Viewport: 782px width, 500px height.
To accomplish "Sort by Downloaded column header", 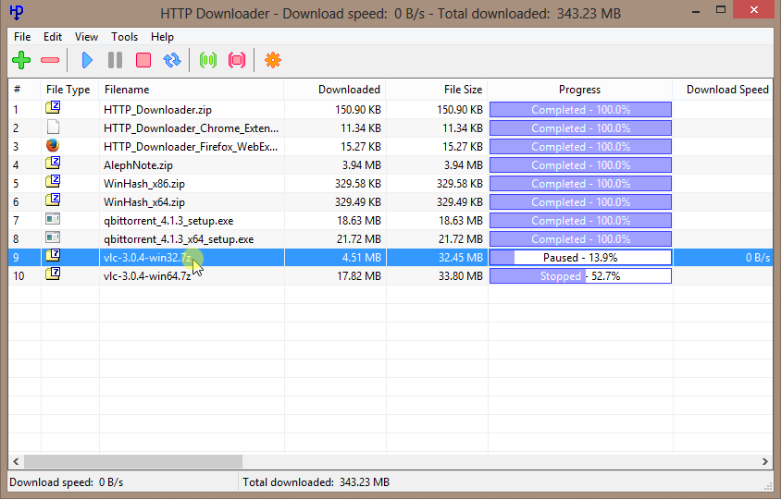I will click(335, 90).
